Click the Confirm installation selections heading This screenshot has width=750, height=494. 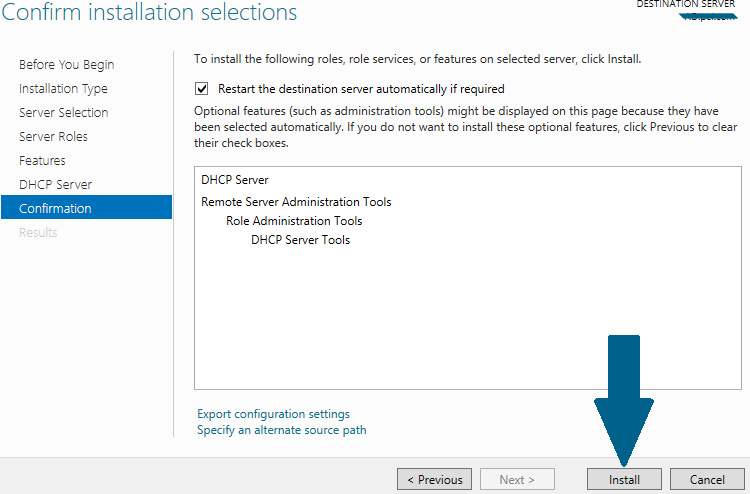tap(150, 13)
